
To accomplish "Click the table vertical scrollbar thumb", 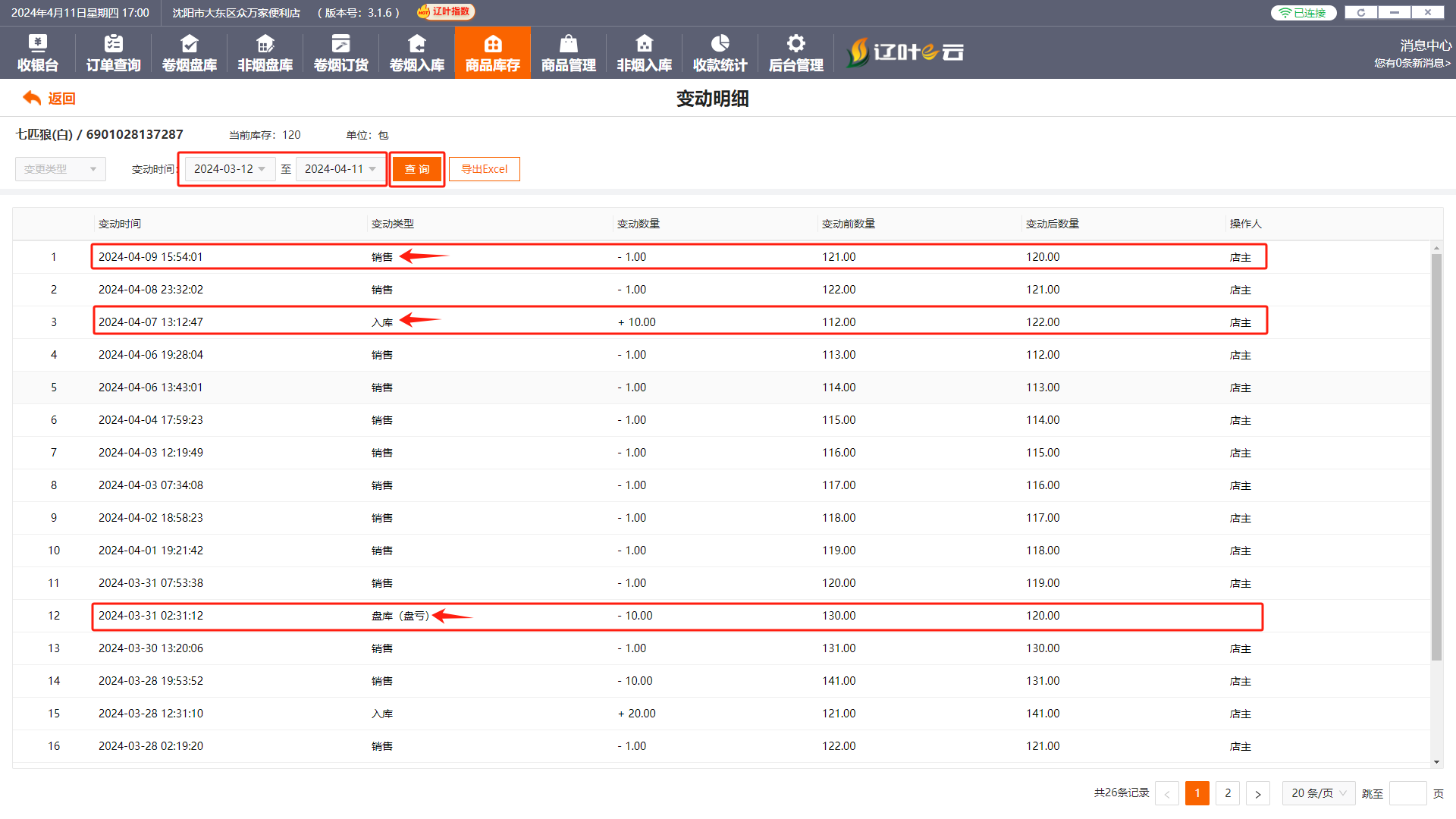I will click(1436, 457).
